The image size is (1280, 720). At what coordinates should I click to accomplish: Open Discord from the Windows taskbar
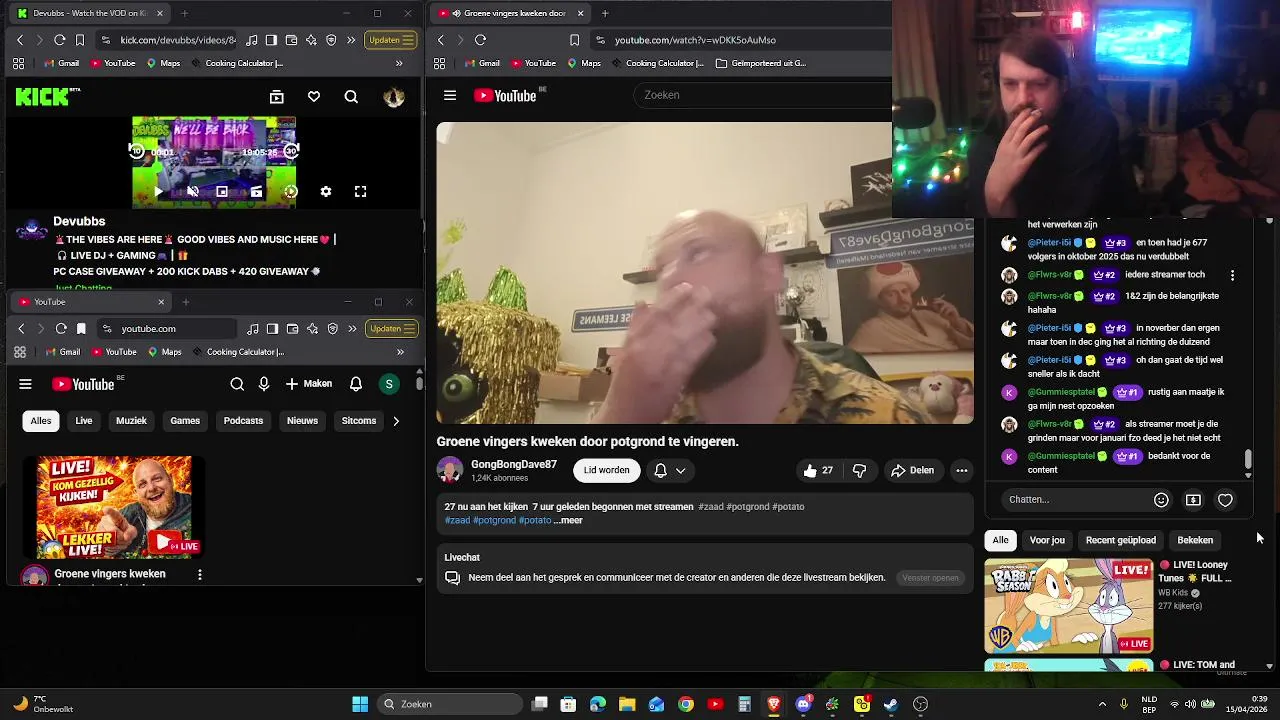click(x=803, y=704)
